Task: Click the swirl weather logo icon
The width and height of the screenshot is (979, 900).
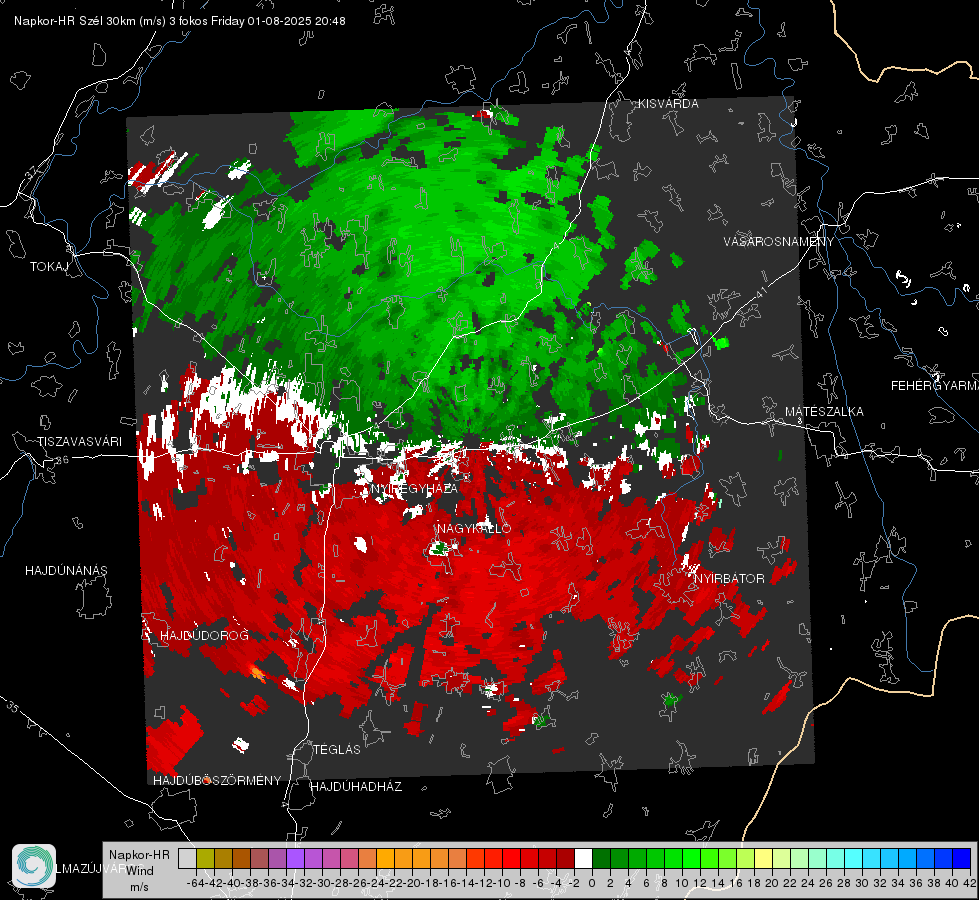Action: (34, 866)
